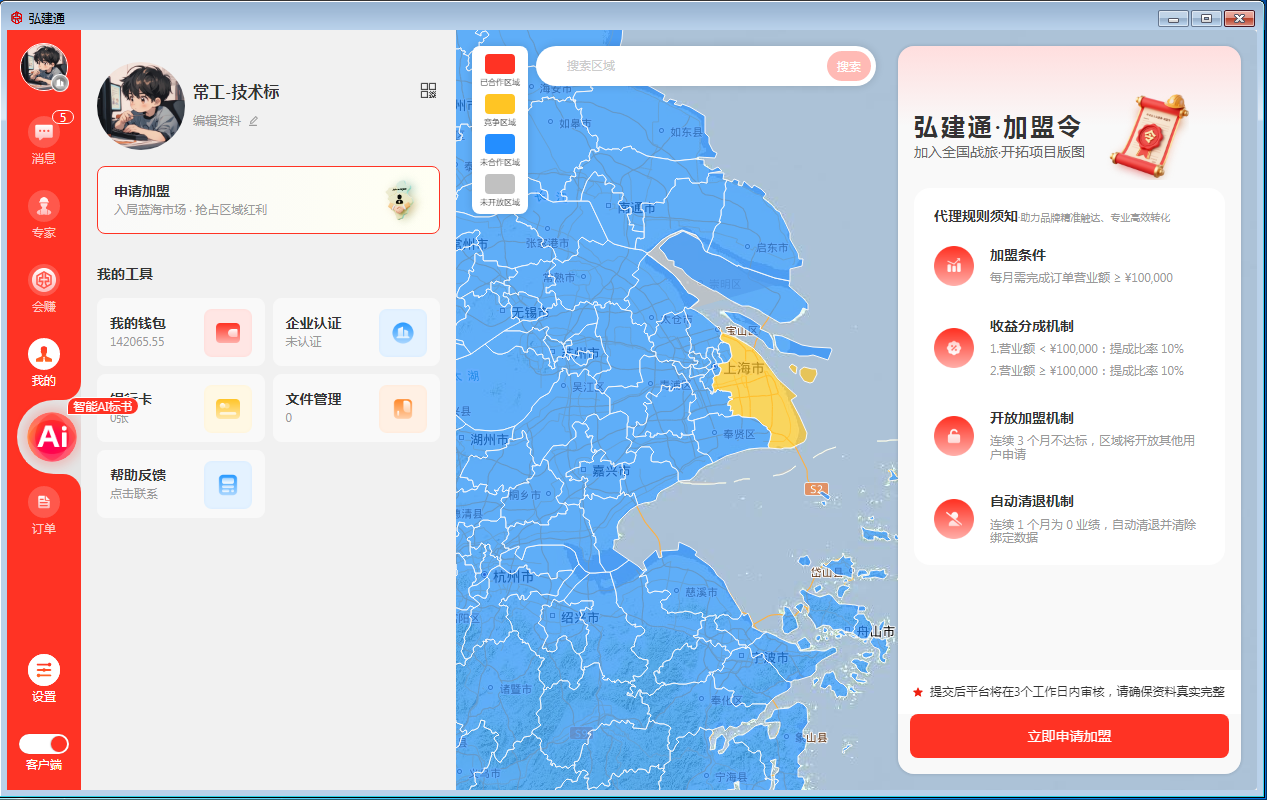Open the 申请加盟 banner card

coord(268,200)
